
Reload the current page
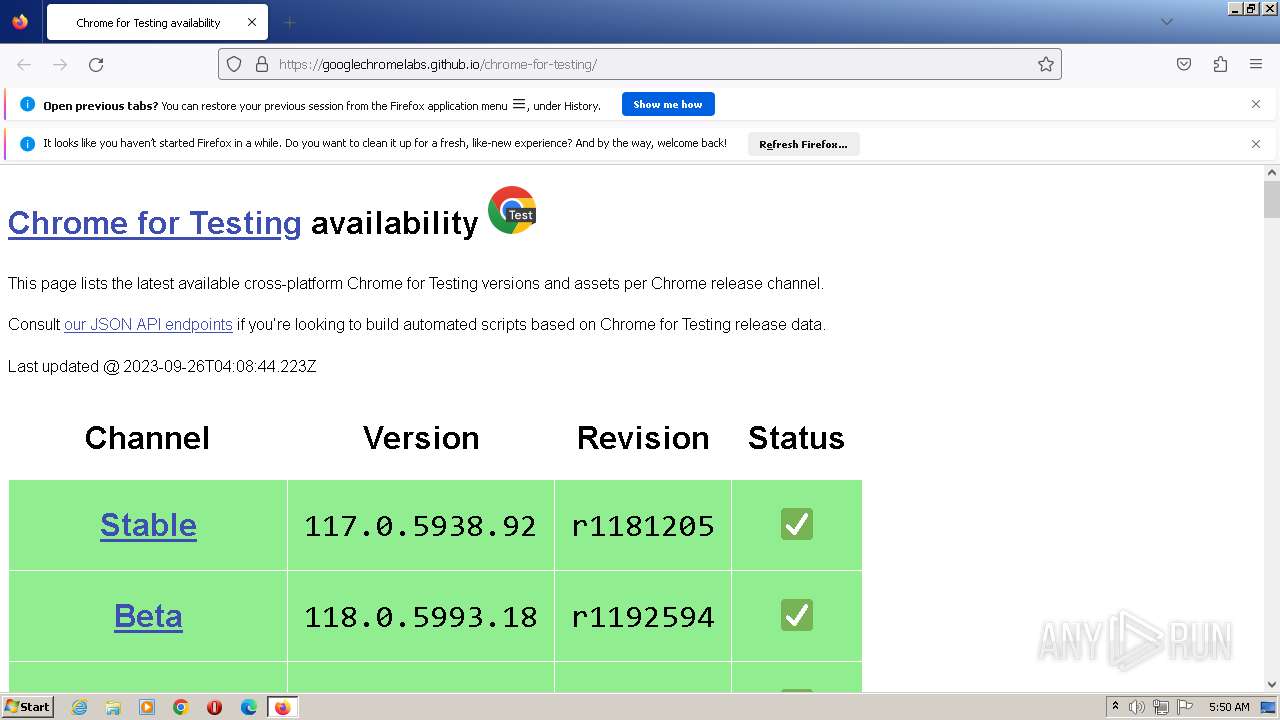(x=96, y=64)
